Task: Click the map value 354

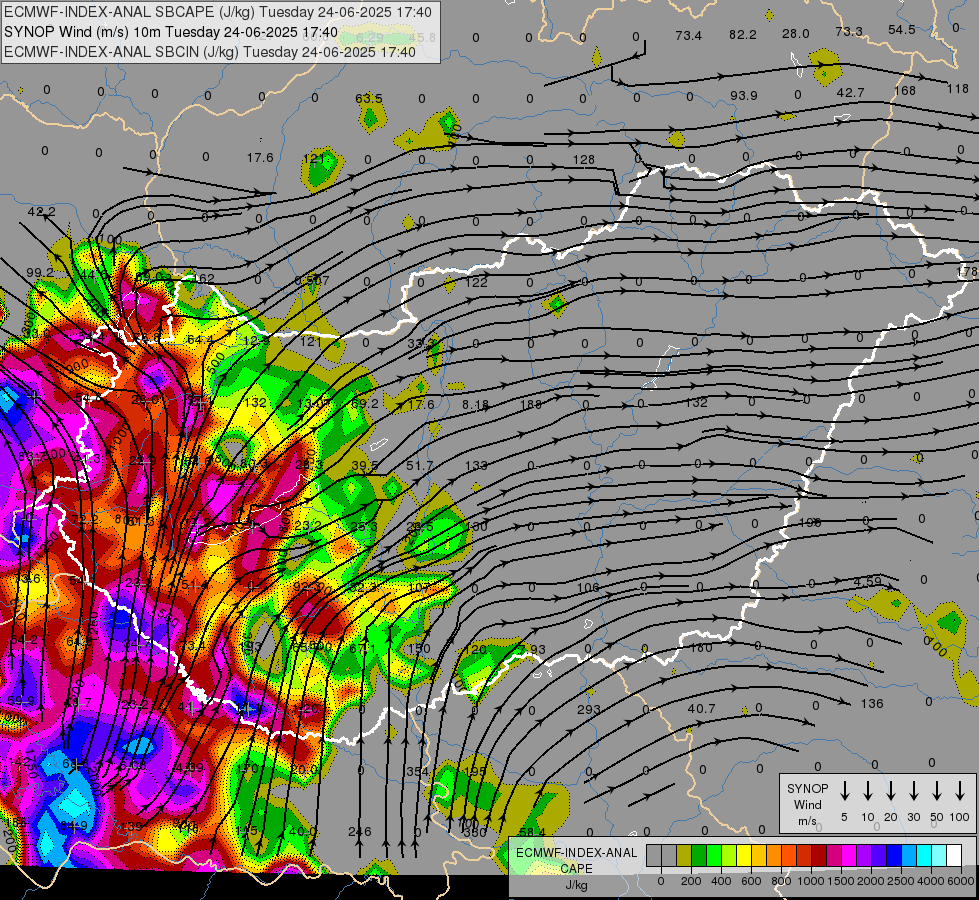Action: pyautogui.click(x=418, y=772)
